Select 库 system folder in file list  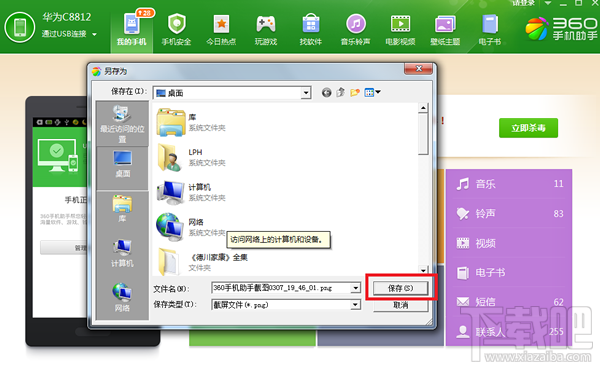pos(191,122)
